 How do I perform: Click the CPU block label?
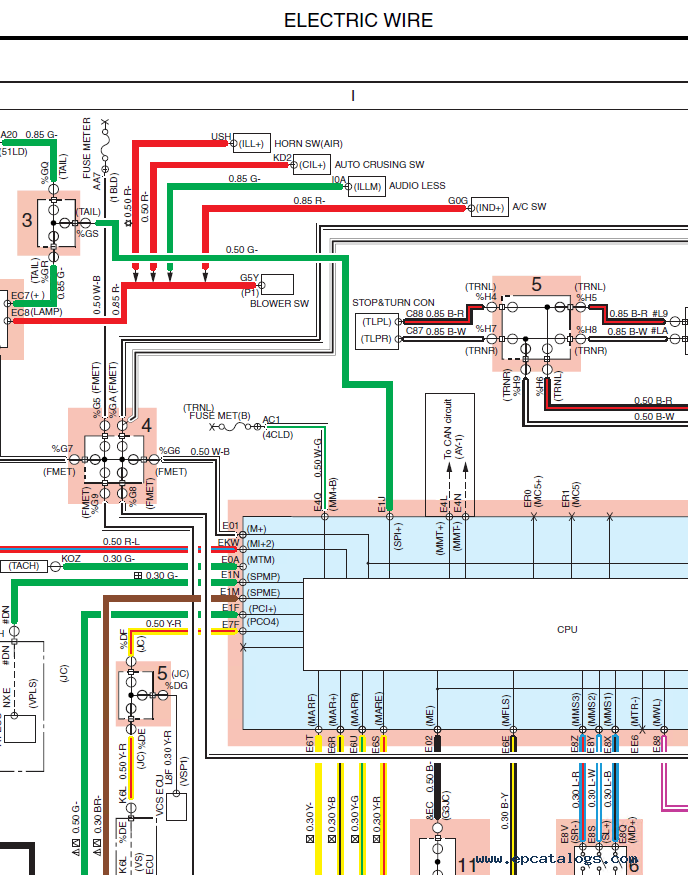click(x=567, y=629)
